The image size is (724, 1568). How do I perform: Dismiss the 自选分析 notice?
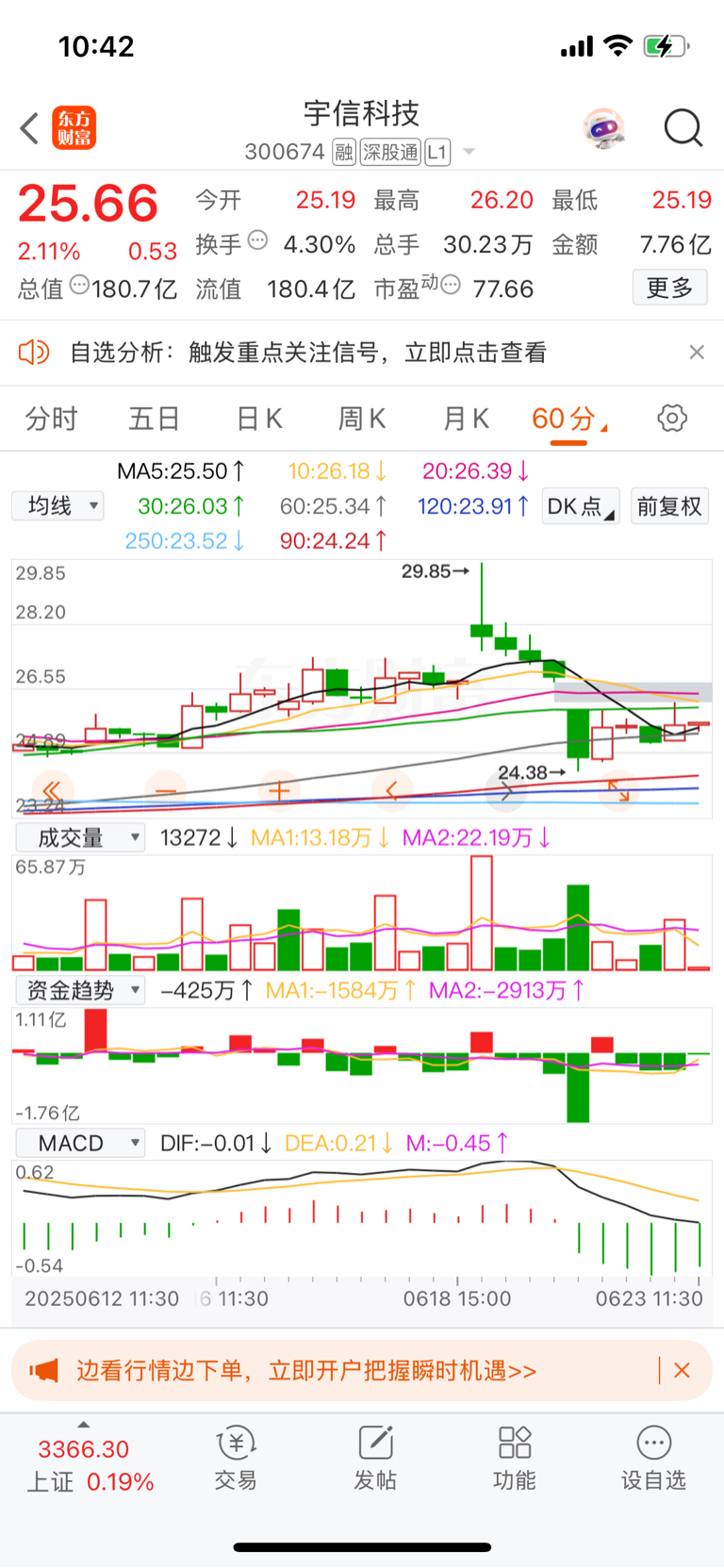pyautogui.click(x=697, y=353)
